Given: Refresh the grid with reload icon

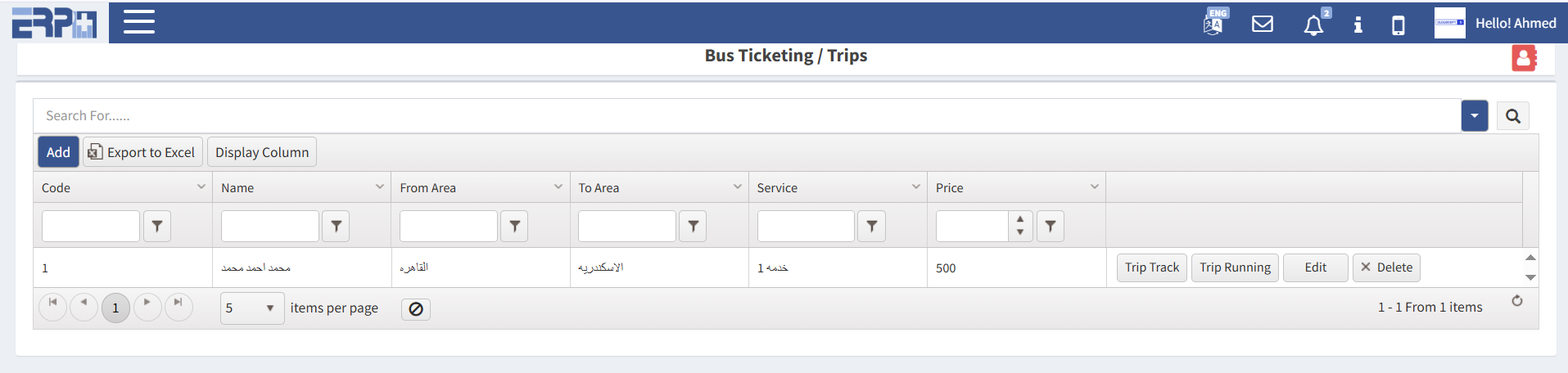Looking at the screenshot, I should pyautogui.click(x=1517, y=301).
